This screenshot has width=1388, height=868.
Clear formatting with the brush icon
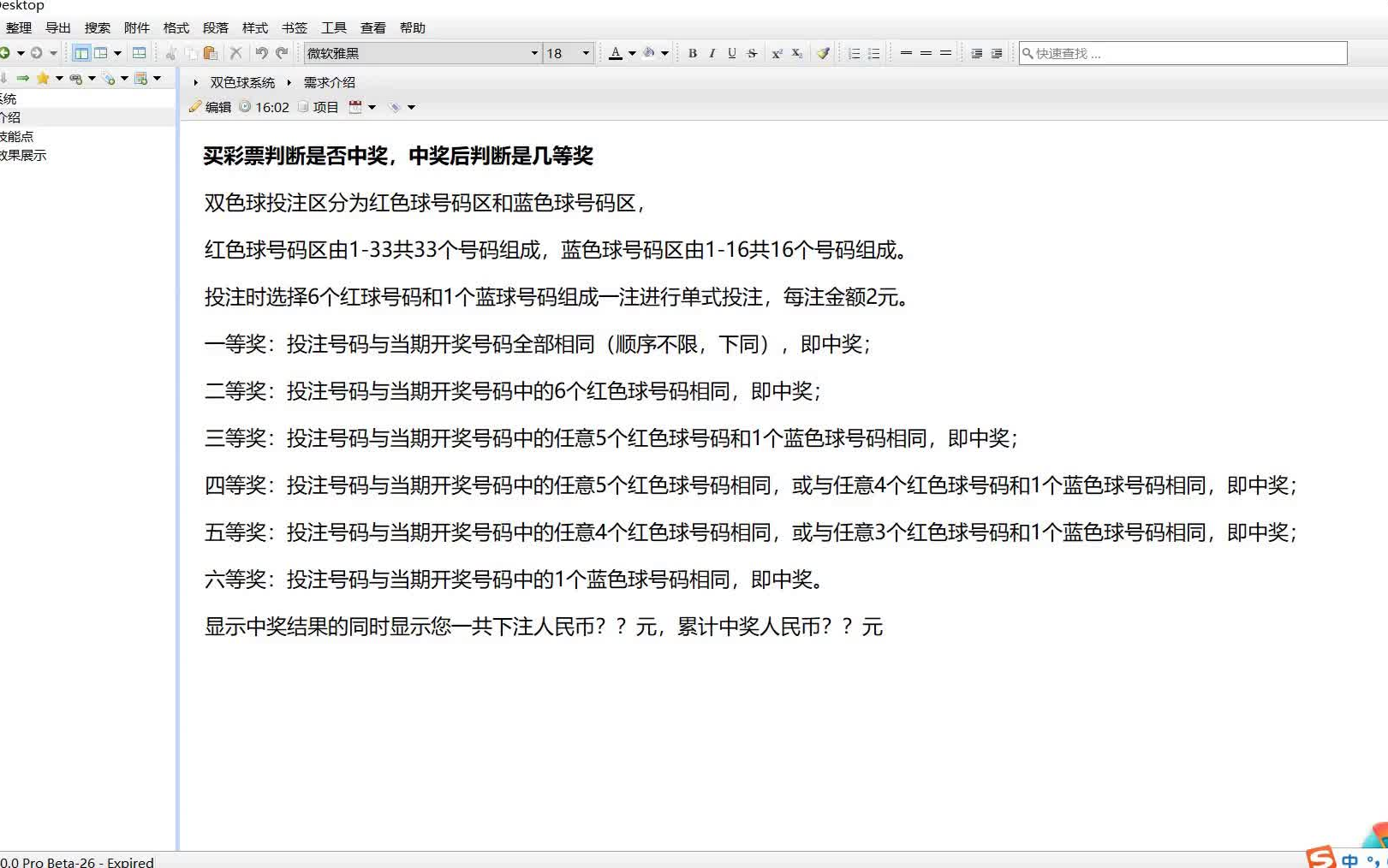pyautogui.click(x=823, y=53)
